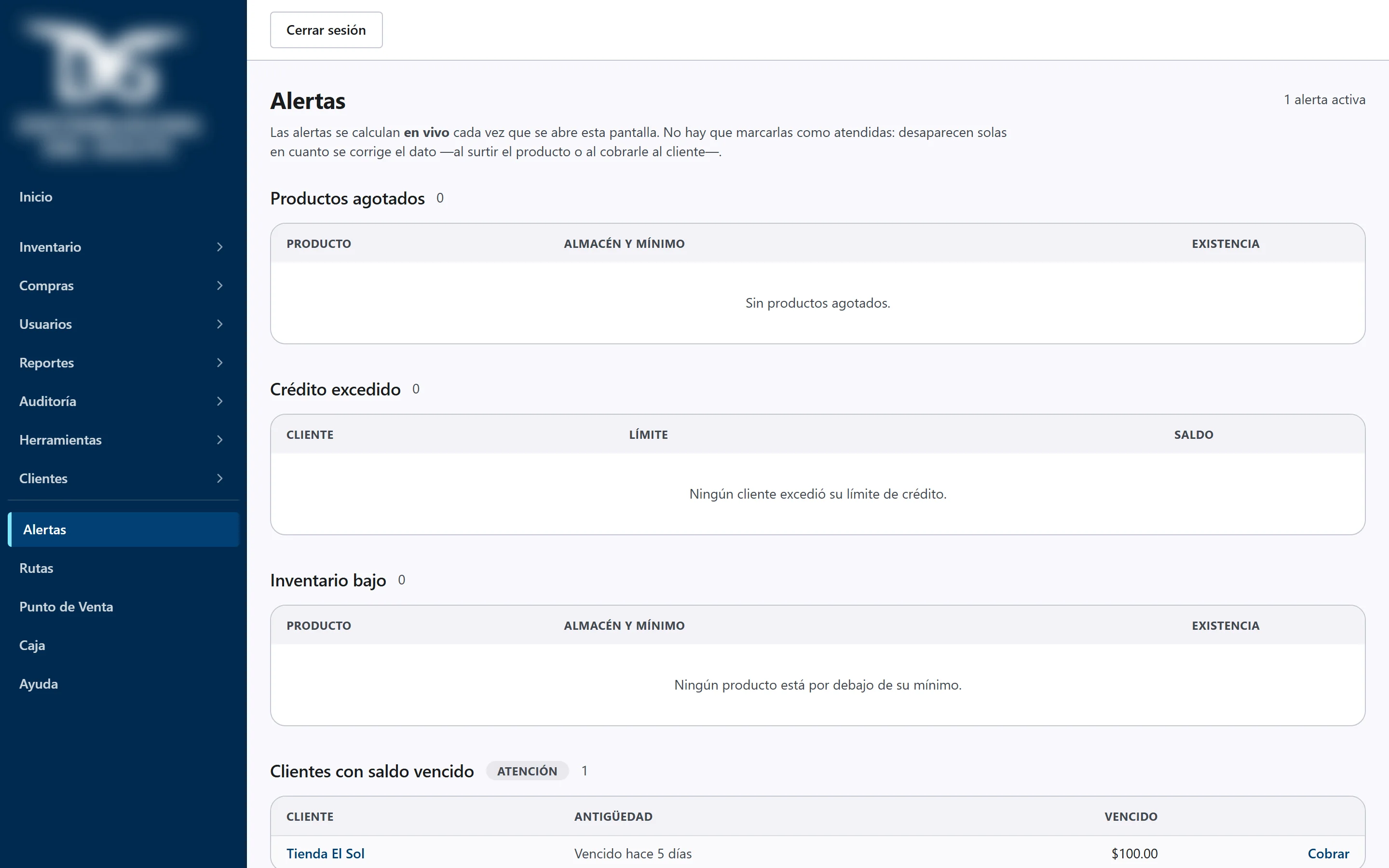Open the Herramientas menu label
Screen dimensions: 1389x868
60,440
